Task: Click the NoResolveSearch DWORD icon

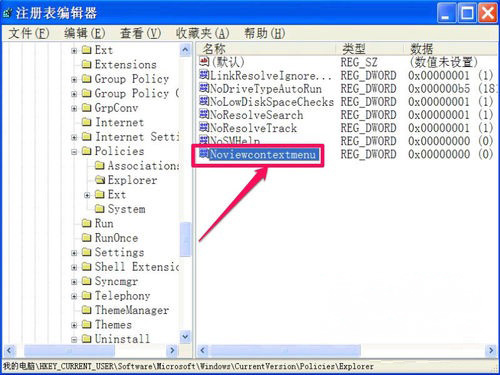Action: coord(204,114)
